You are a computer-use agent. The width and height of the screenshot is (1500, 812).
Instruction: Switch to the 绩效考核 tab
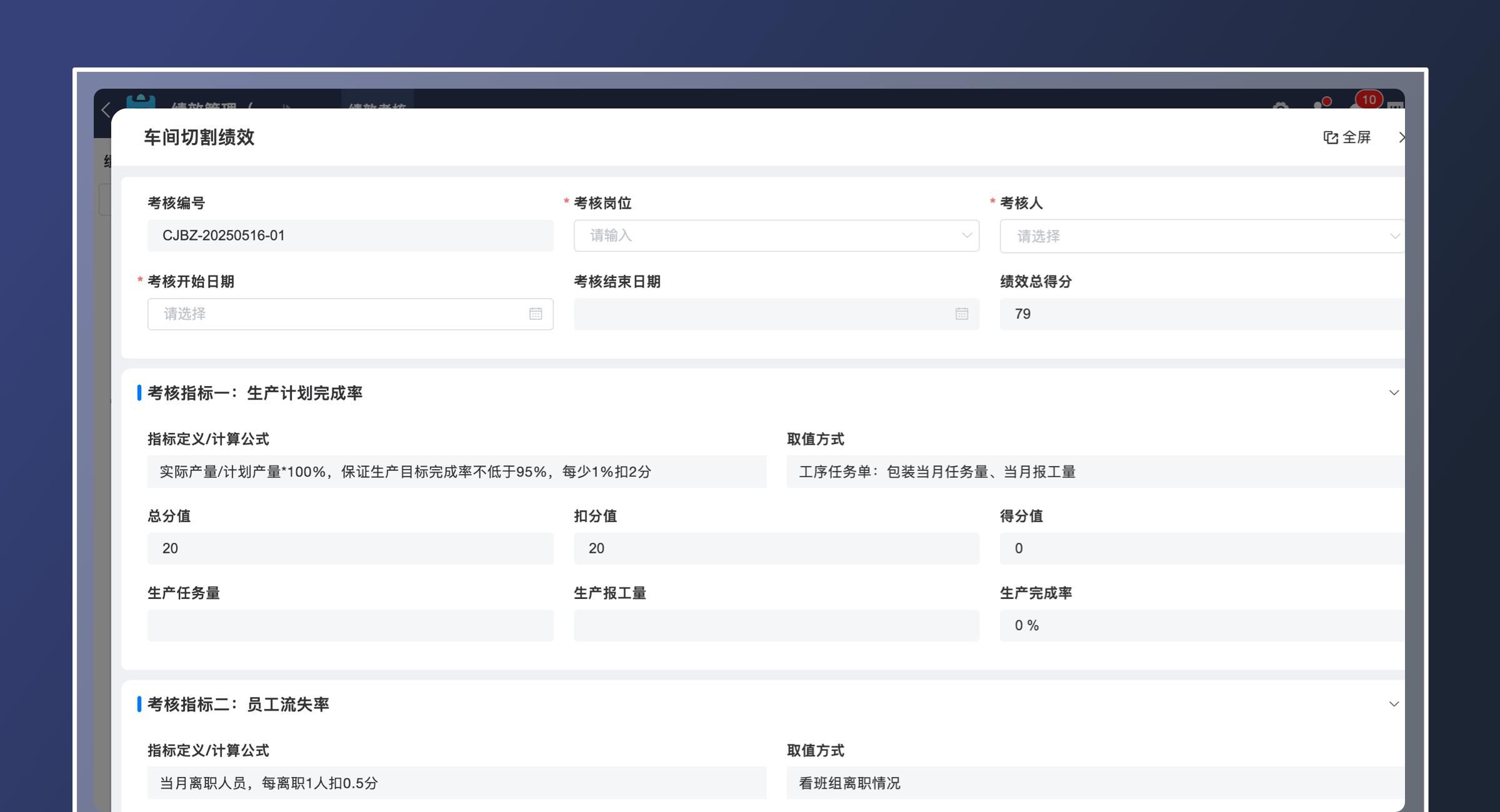tap(377, 106)
